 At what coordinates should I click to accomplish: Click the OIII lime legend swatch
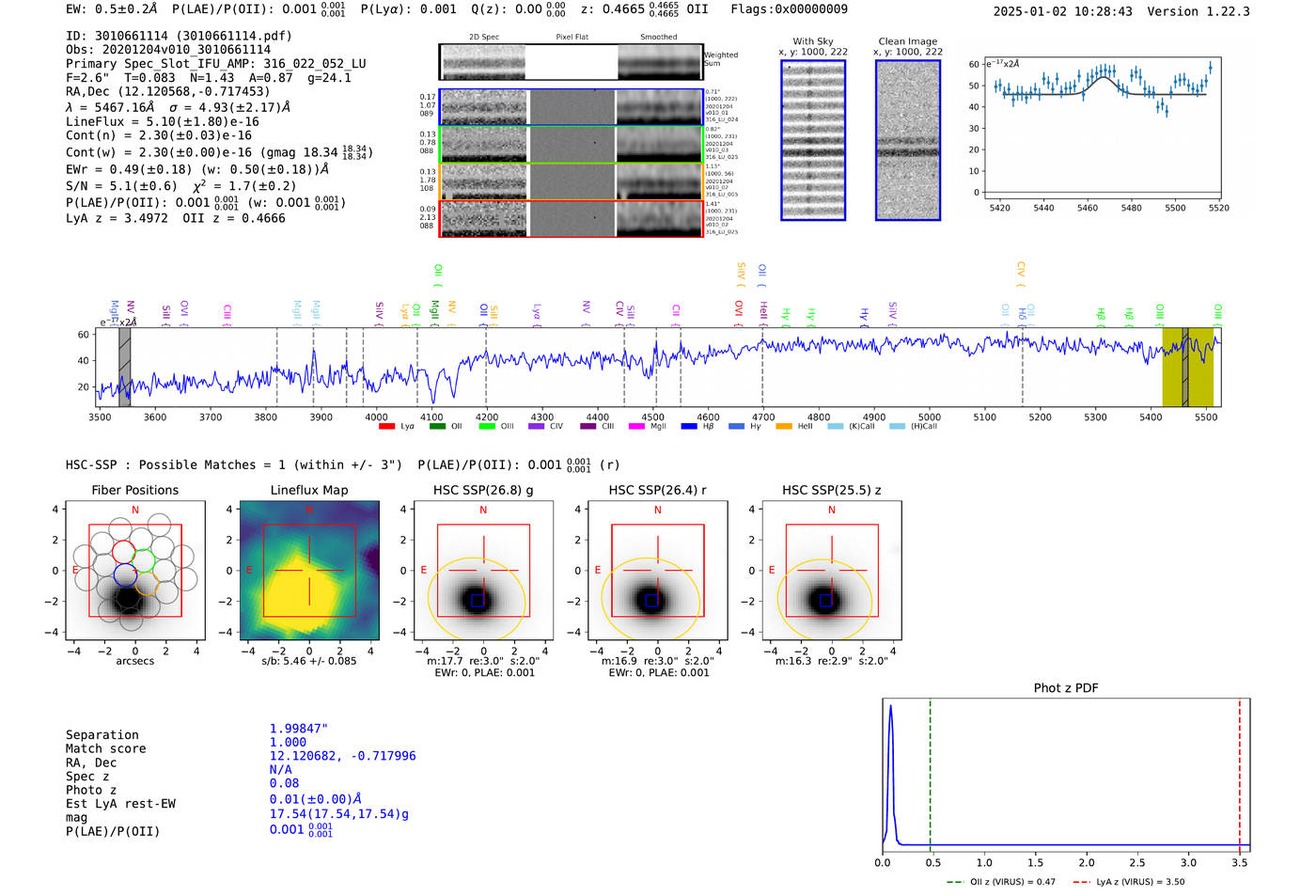point(487,427)
